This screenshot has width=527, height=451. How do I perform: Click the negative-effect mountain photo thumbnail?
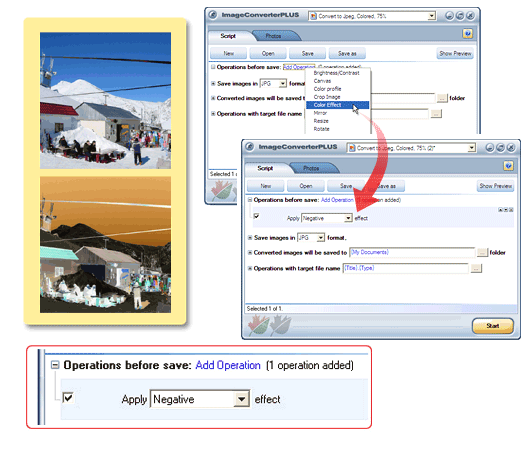pyautogui.click(x=105, y=245)
